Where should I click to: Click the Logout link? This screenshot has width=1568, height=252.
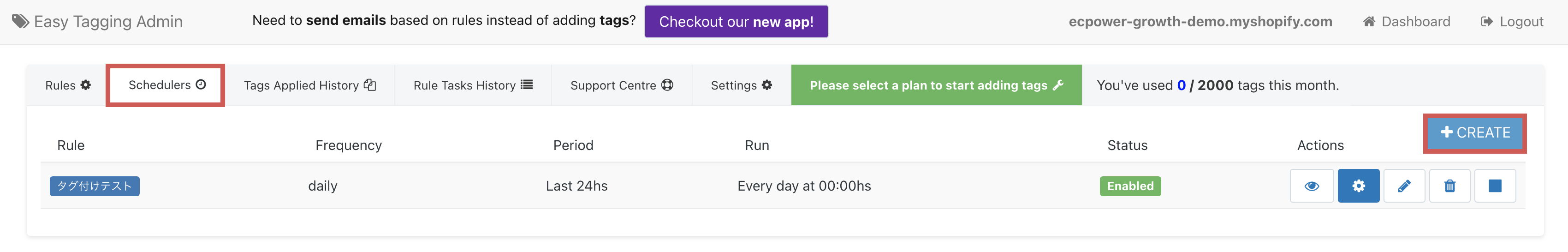click(x=1511, y=22)
